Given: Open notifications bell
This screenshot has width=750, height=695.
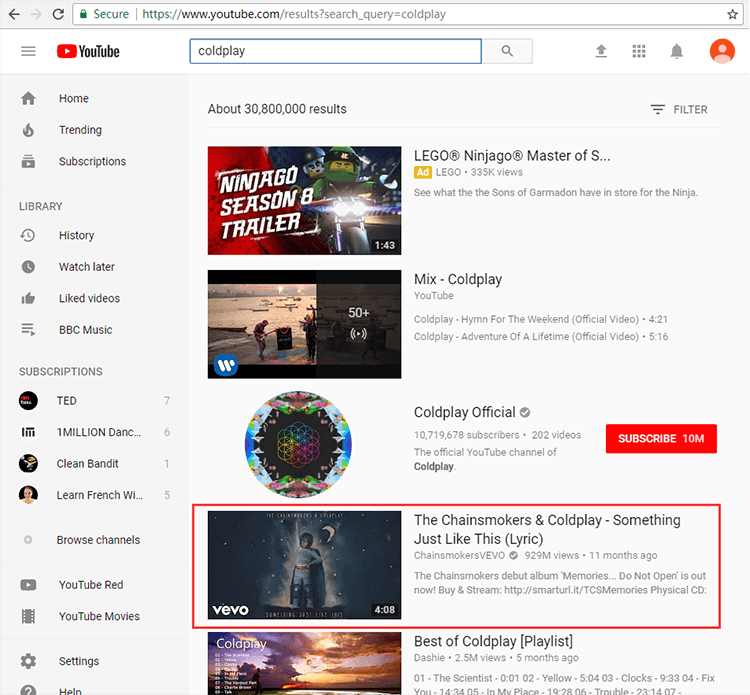Looking at the screenshot, I should coord(676,51).
